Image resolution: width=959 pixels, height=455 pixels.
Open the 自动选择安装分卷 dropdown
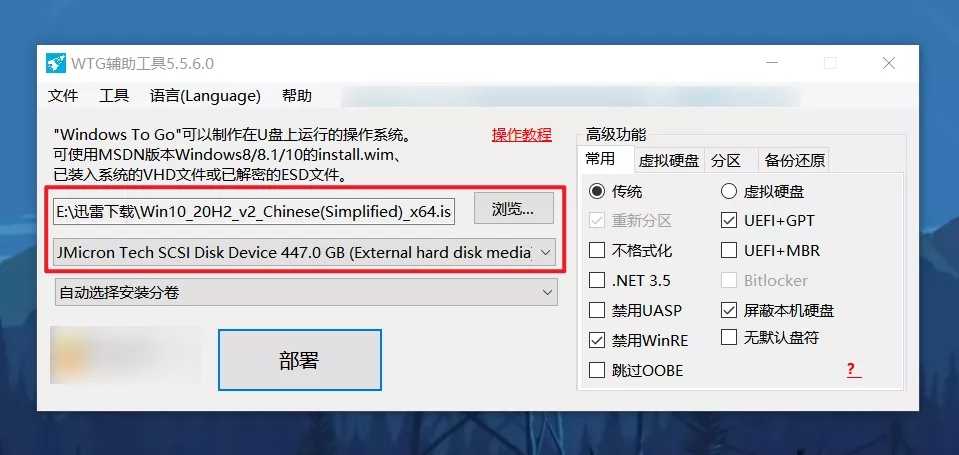[x=305, y=292]
